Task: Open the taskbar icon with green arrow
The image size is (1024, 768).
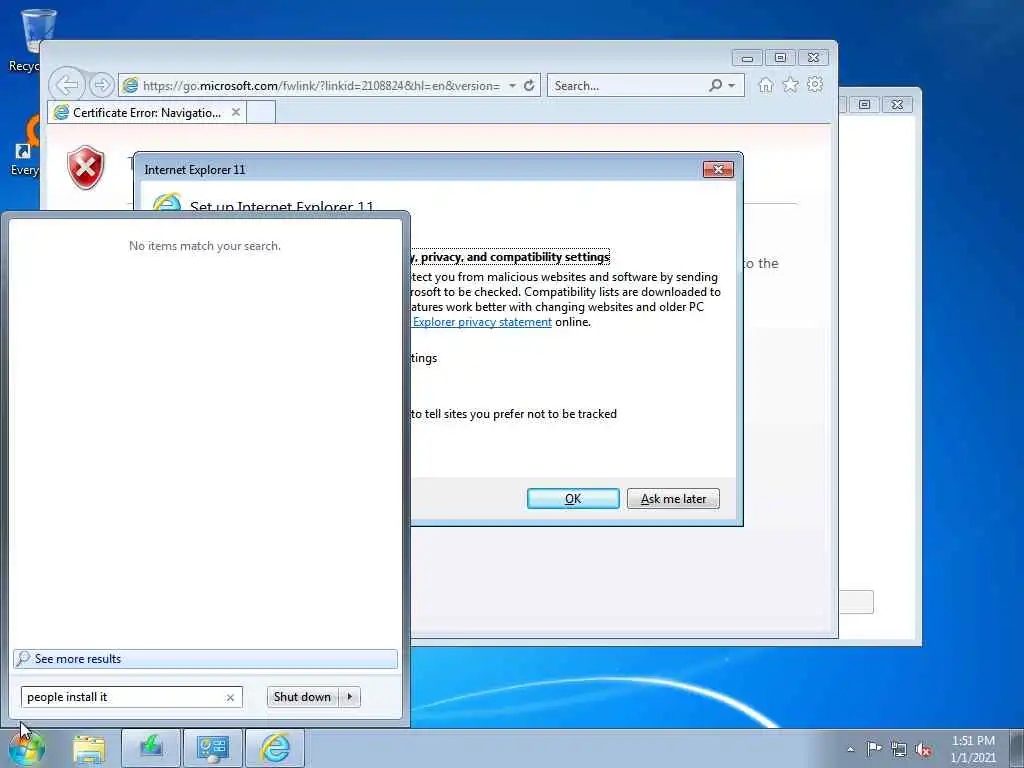Action: point(151,748)
